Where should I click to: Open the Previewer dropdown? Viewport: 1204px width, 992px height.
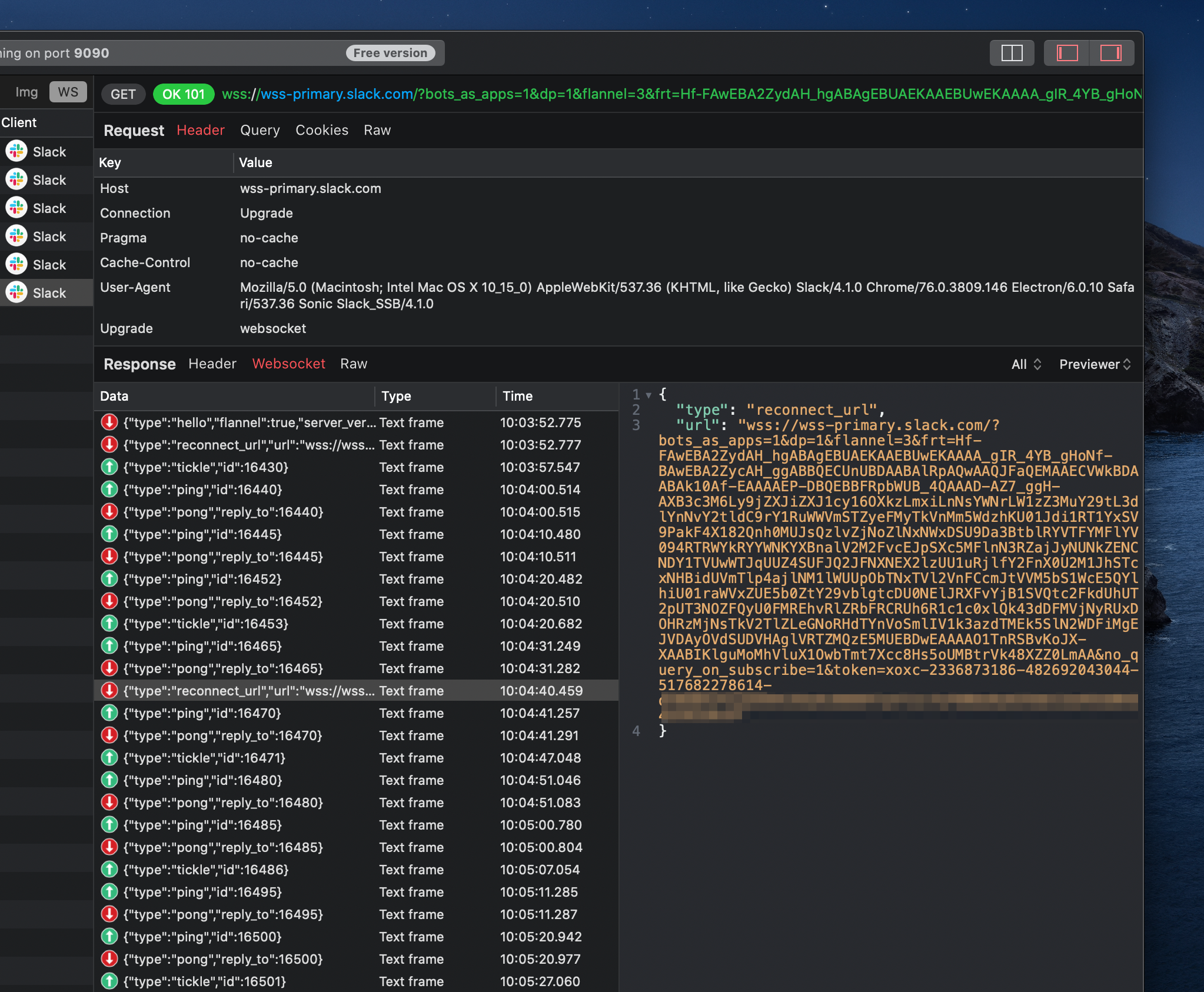pos(1095,364)
